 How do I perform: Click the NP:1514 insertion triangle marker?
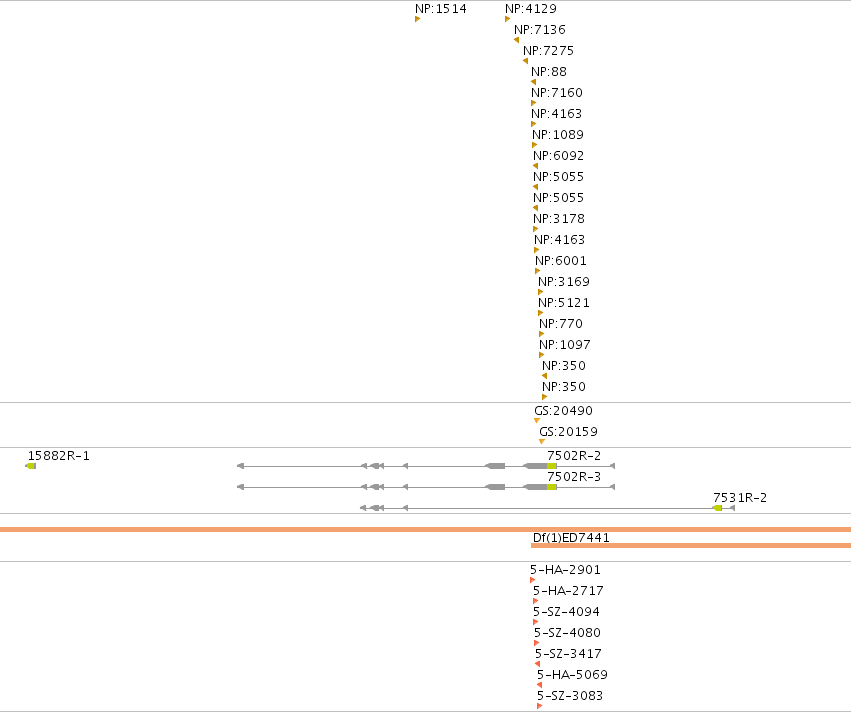coord(417,19)
